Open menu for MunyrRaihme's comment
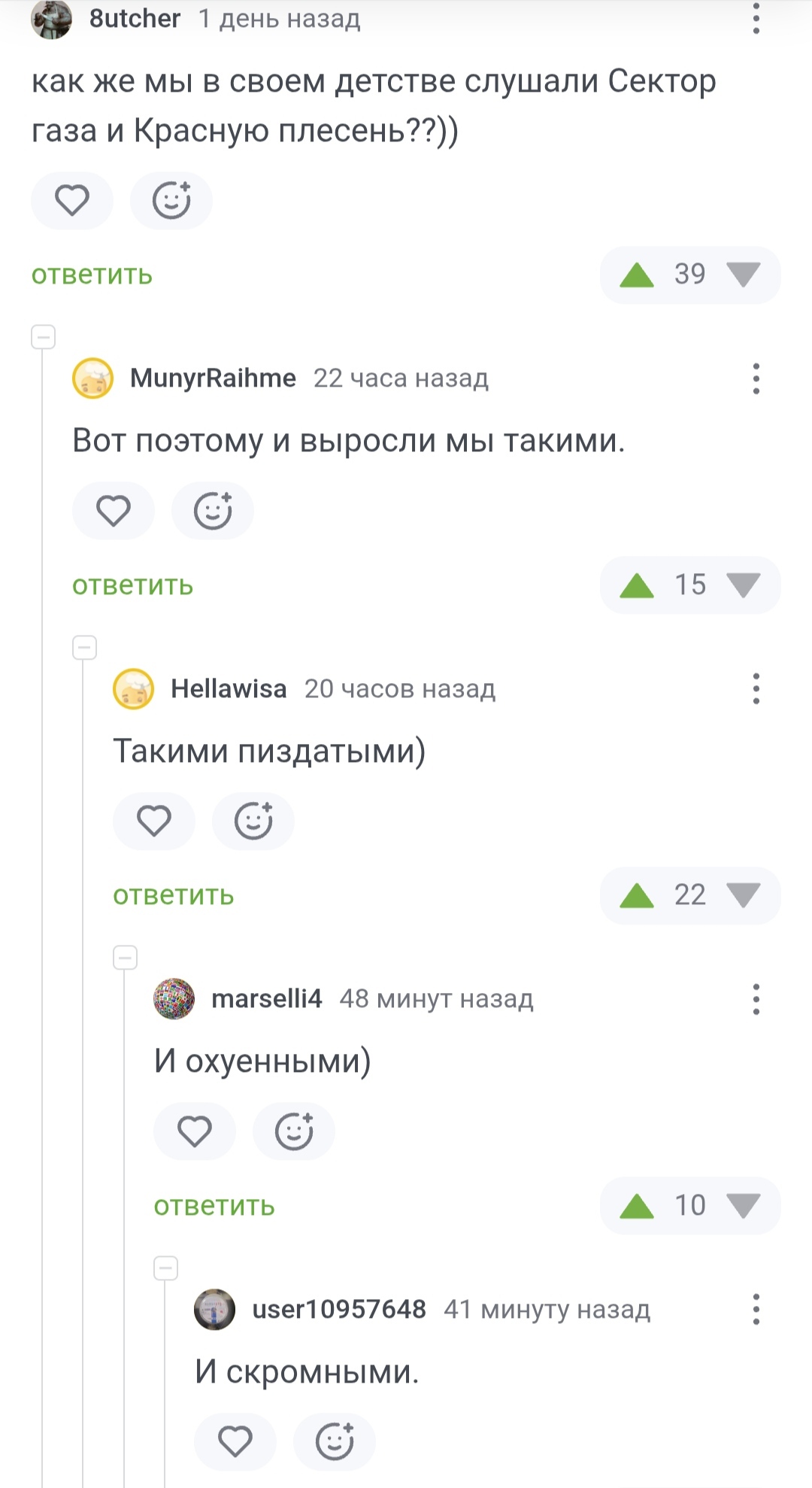Image resolution: width=812 pixels, height=1488 pixels. pyautogui.click(x=756, y=378)
